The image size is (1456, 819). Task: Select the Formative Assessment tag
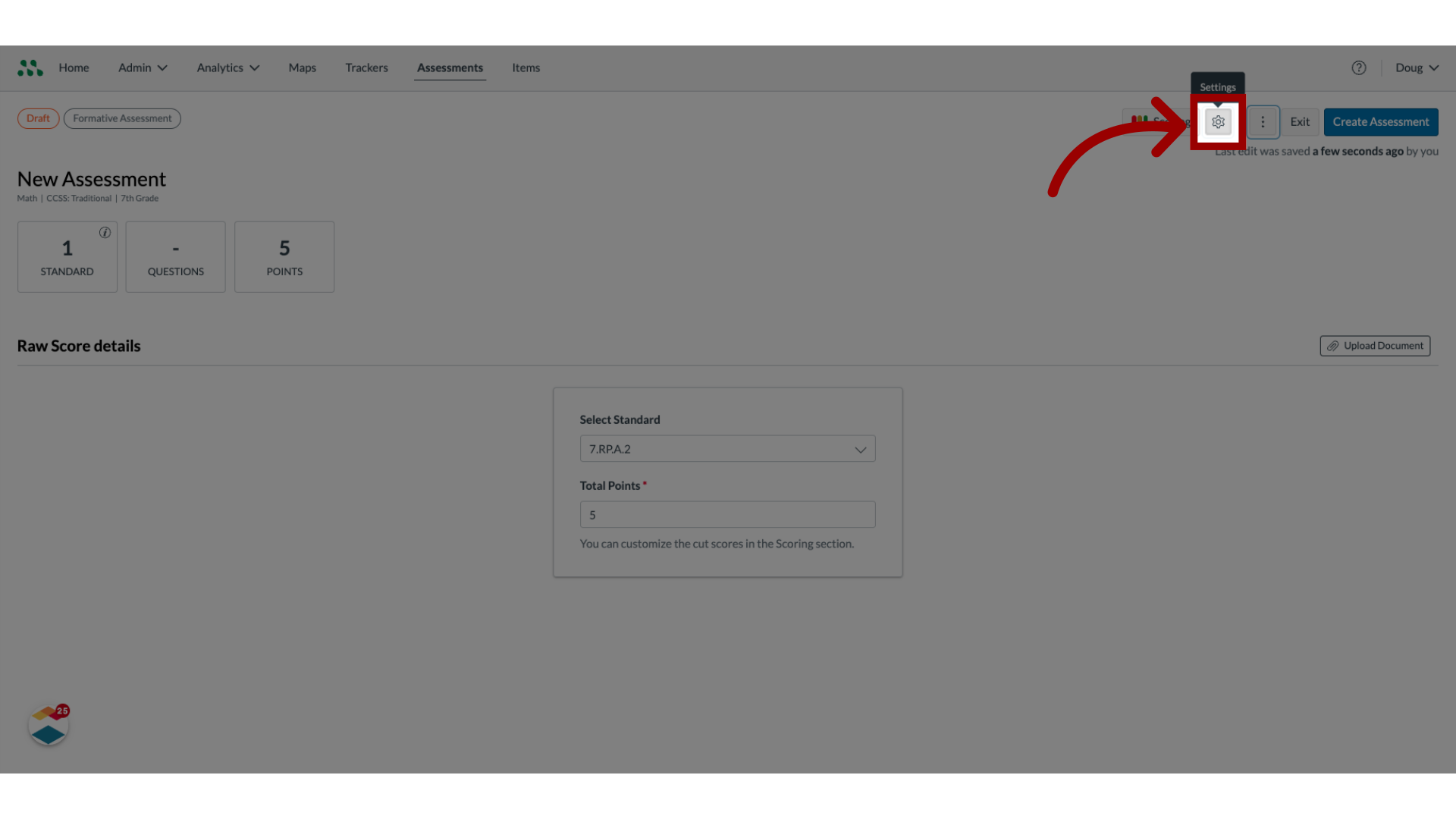122,118
